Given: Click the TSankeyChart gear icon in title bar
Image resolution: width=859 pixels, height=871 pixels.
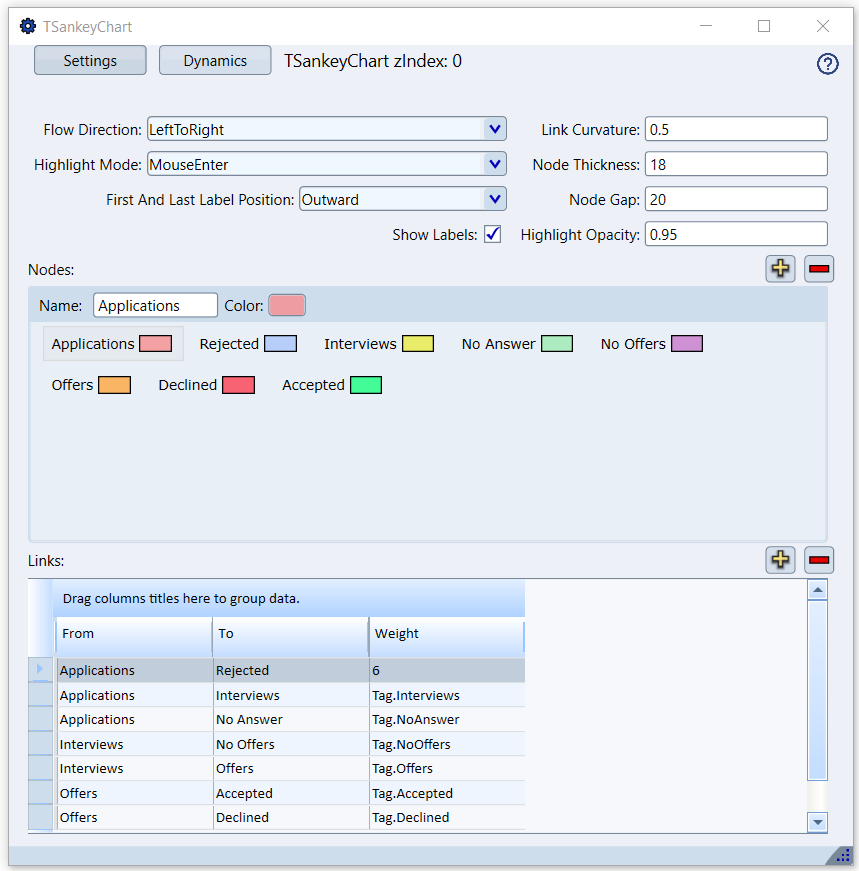Looking at the screenshot, I should (x=28, y=27).
